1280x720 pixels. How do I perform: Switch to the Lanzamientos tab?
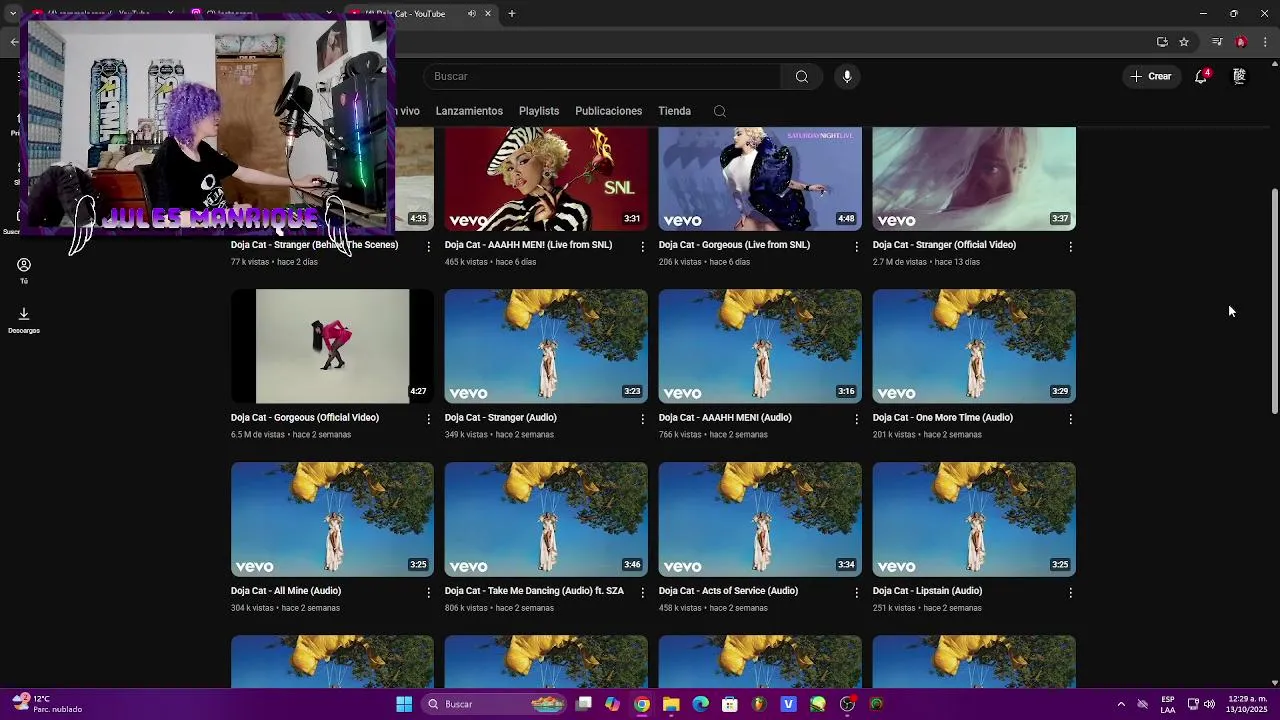point(469,111)
